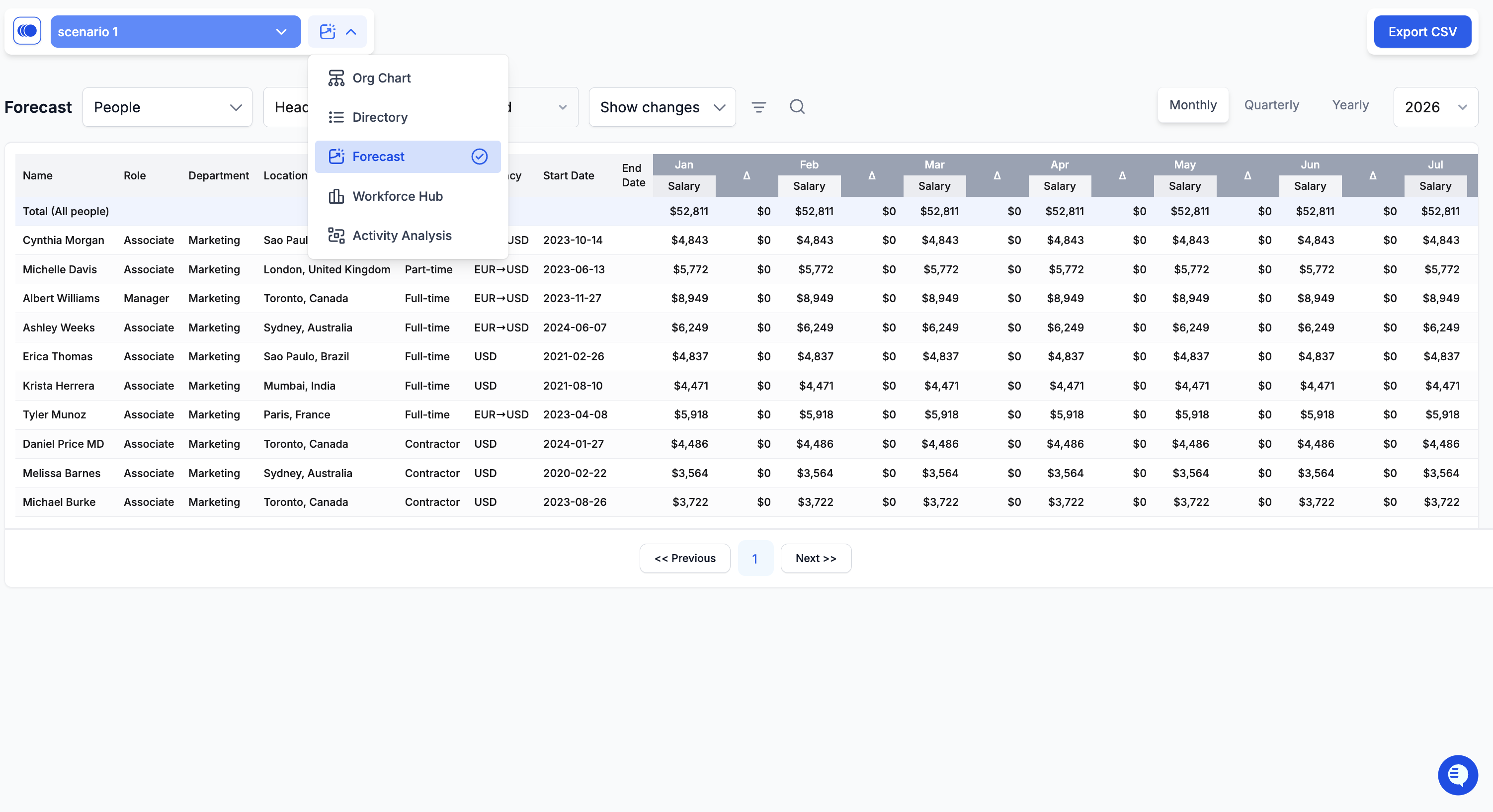The image size is (1493, 812).
Task: Select Forecast menu item
Action: (408, 157)
